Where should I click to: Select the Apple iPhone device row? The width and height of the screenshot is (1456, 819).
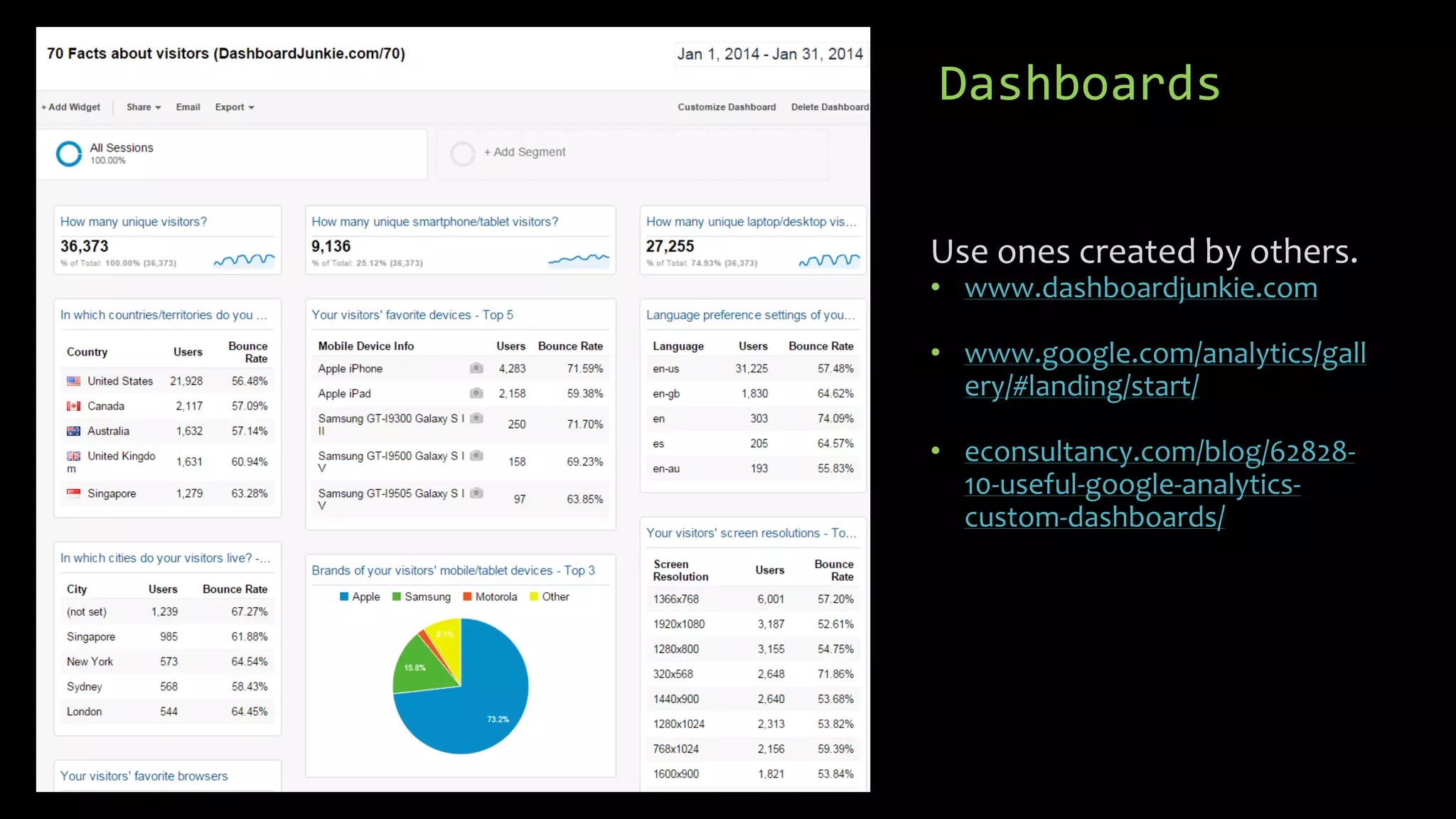(461, 368)
